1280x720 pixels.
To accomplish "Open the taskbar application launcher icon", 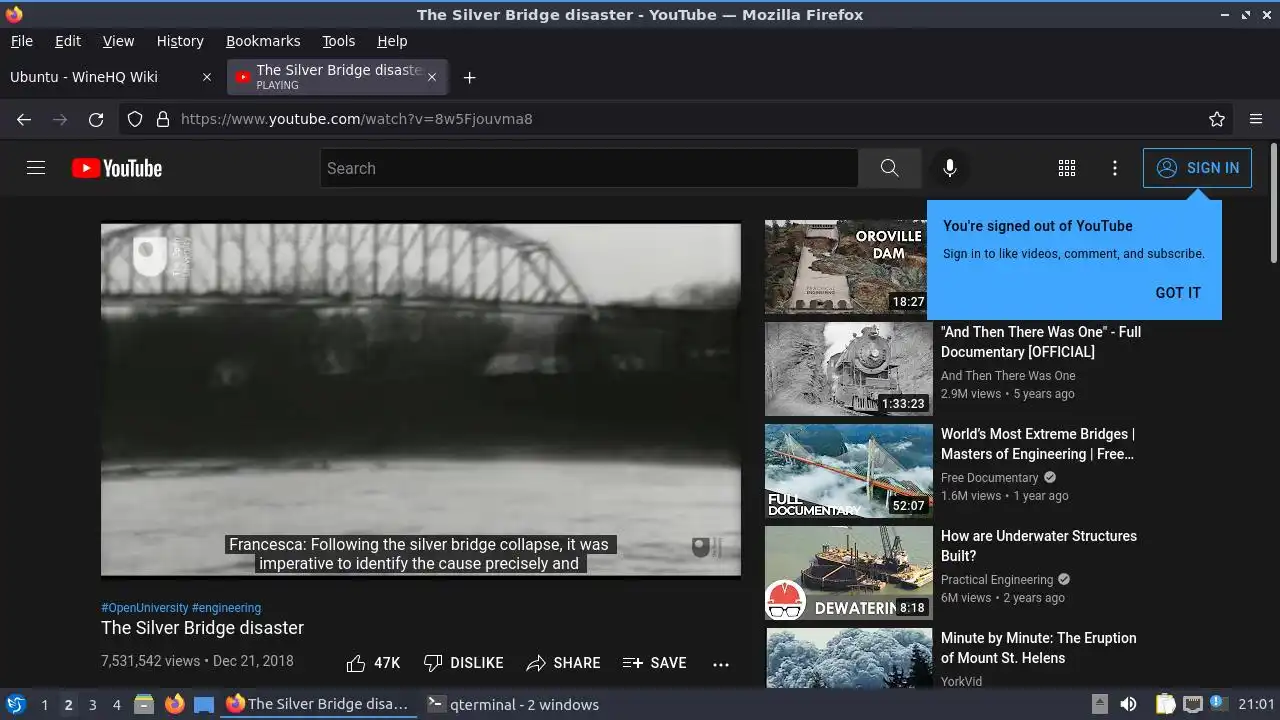I will coord(15,704).
